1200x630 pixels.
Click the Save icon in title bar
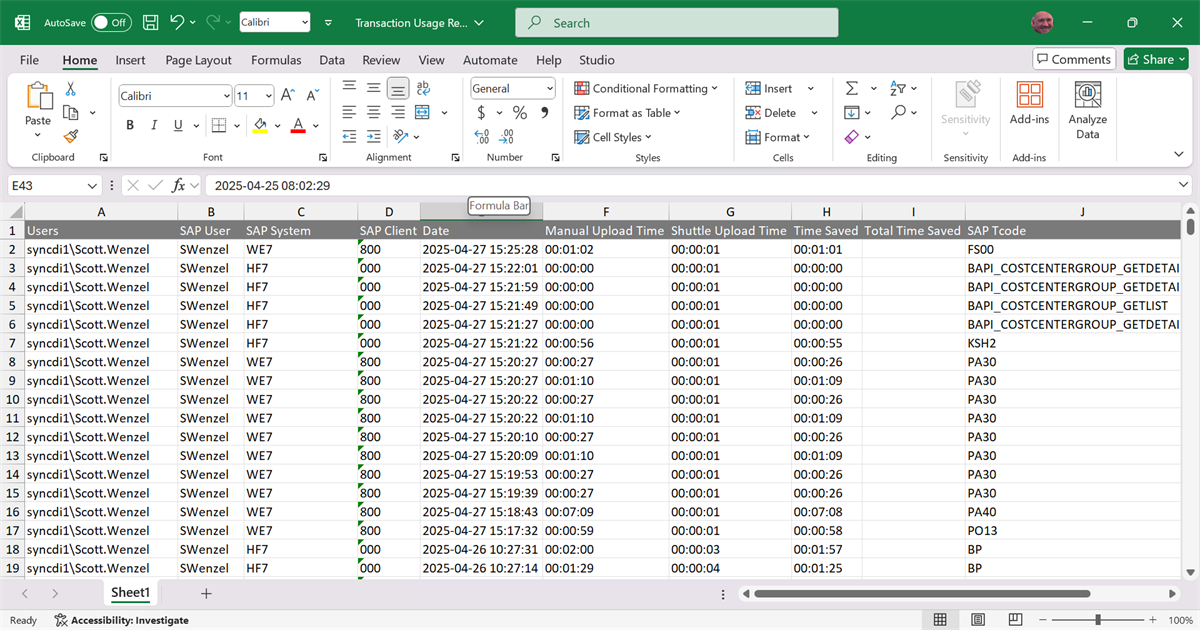click(x=150, y=22)
